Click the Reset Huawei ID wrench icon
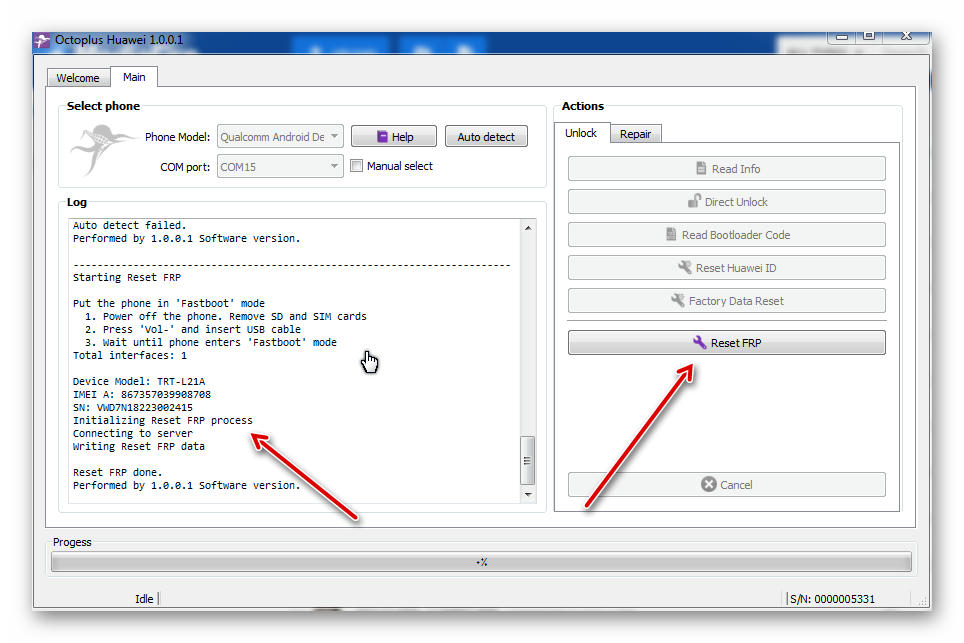 click(x=684, y=267)
